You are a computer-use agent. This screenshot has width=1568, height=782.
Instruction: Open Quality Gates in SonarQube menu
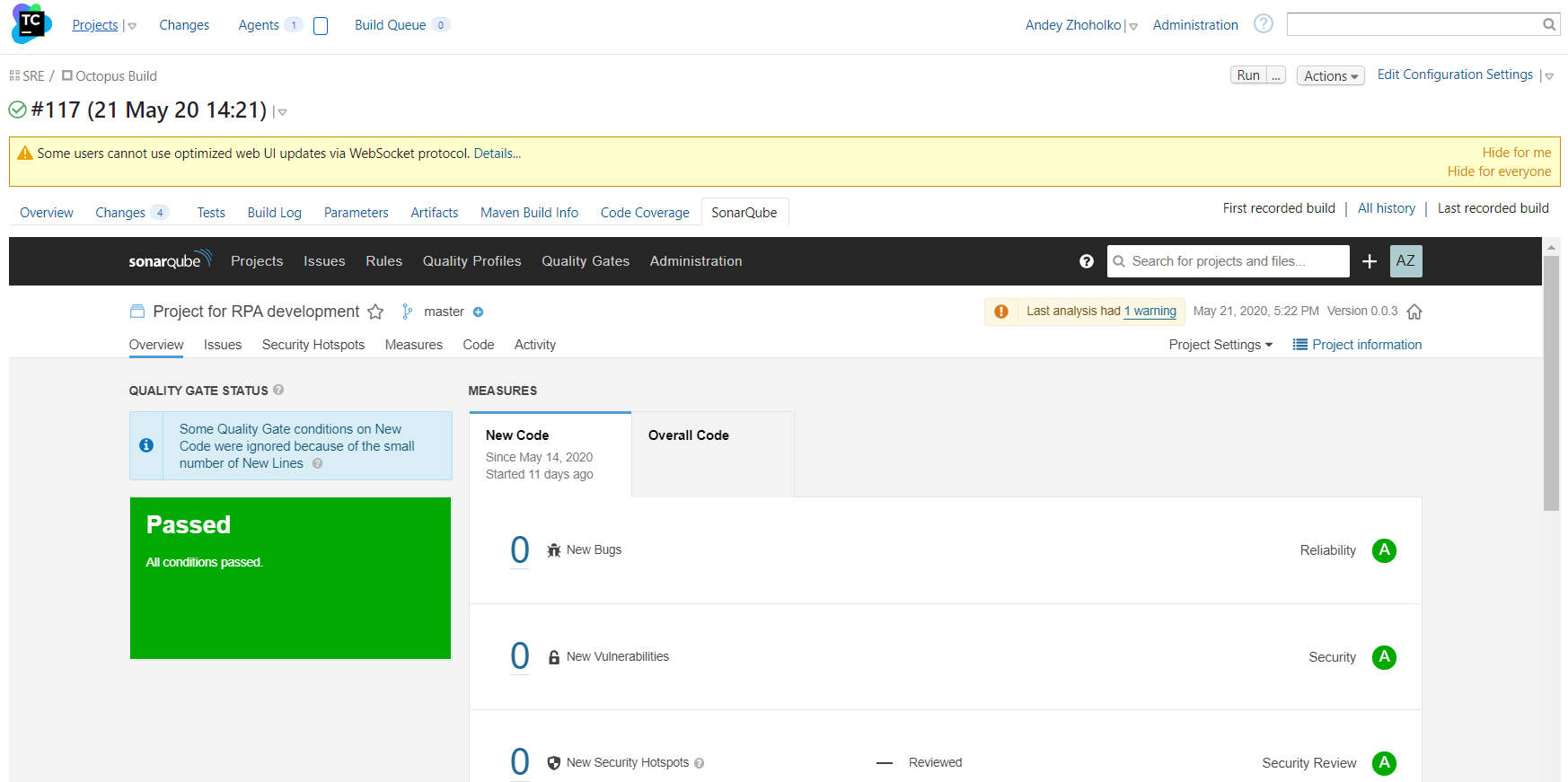point(586,261)
